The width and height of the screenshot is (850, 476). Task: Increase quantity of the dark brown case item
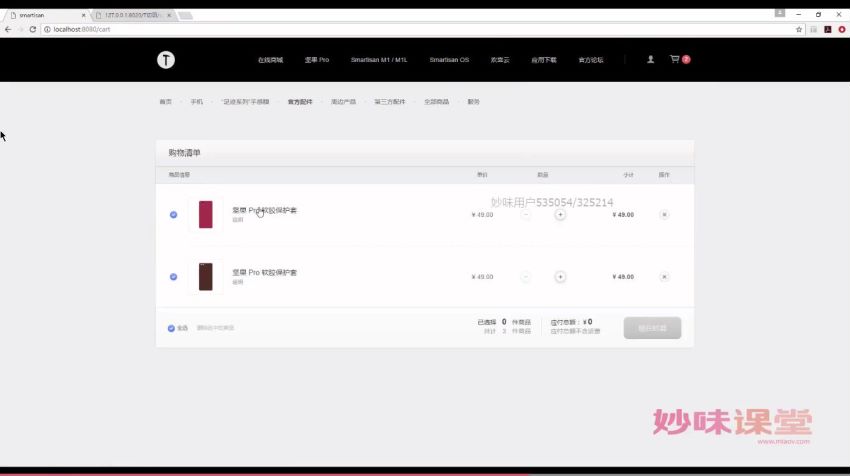pos(560,277)
